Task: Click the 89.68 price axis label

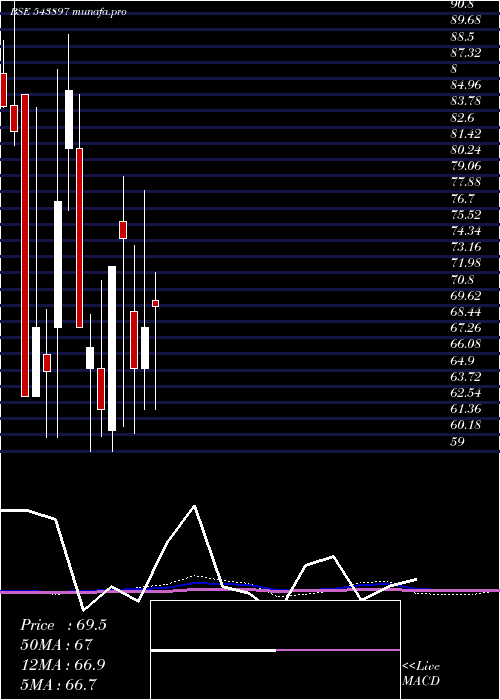Action: click(465, 21)
